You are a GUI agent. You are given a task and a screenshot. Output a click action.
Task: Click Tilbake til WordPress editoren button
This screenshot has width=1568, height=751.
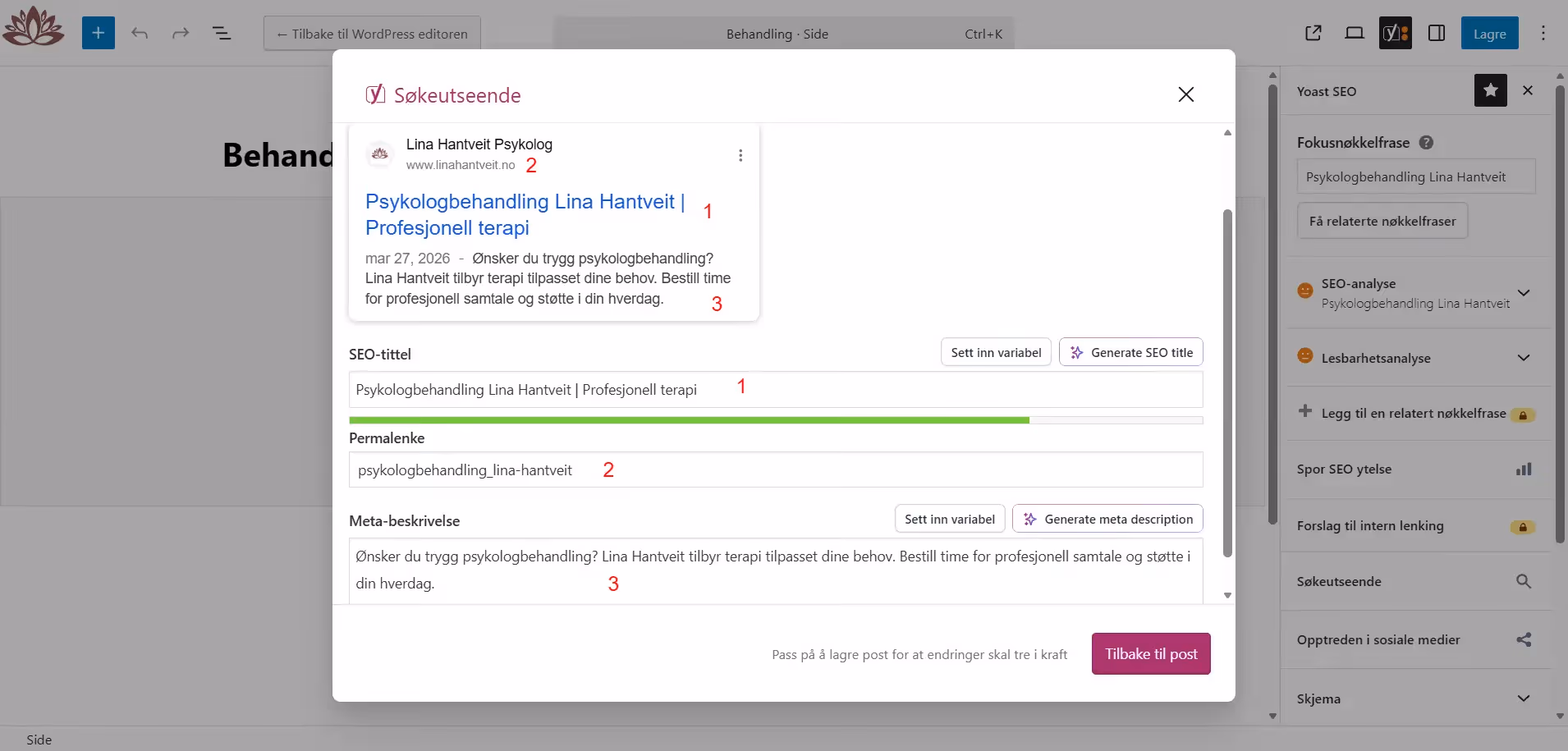[x=372, y=34]
